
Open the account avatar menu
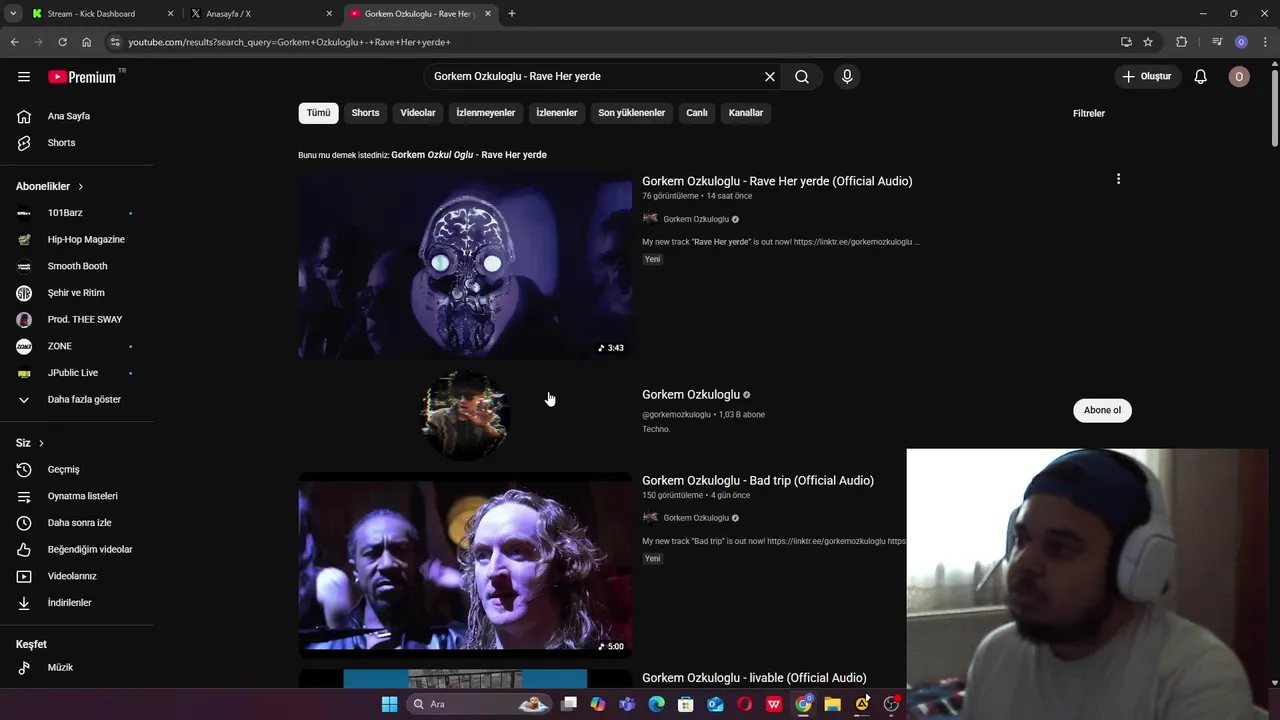(1239, 77)
